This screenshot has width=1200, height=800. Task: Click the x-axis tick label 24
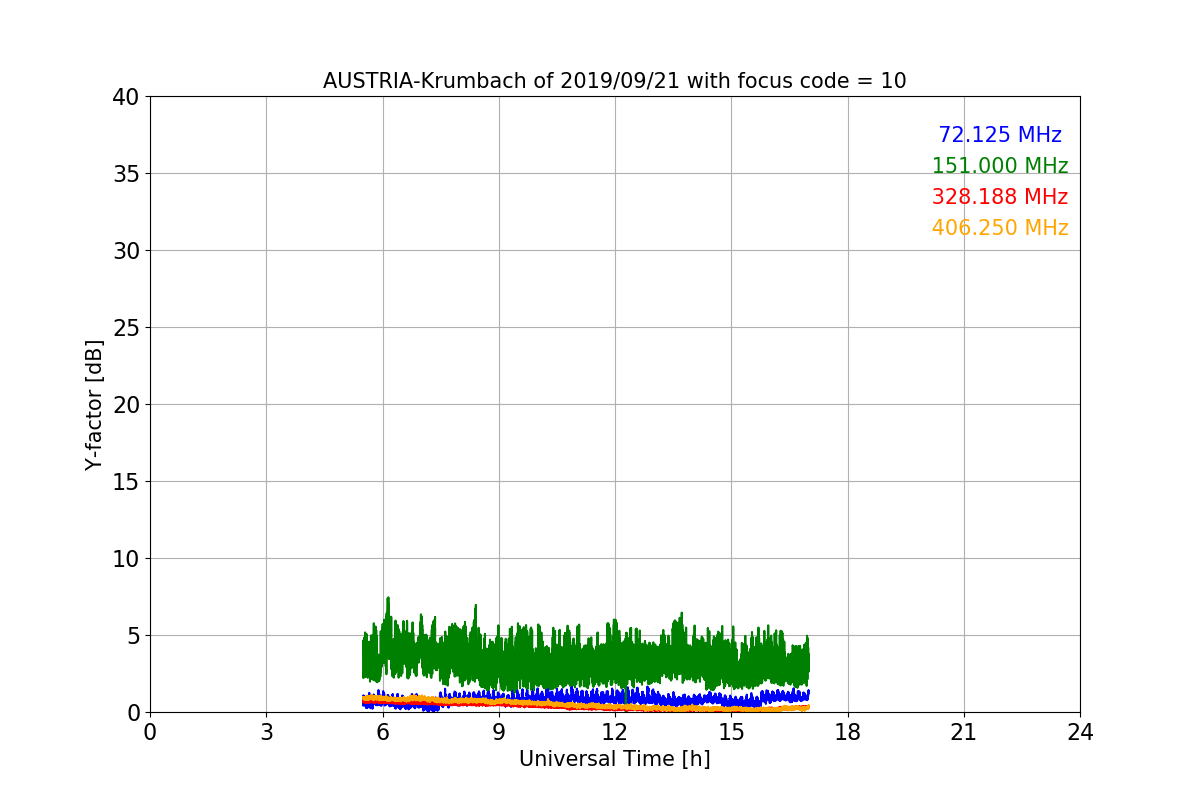click(1080, 732)
